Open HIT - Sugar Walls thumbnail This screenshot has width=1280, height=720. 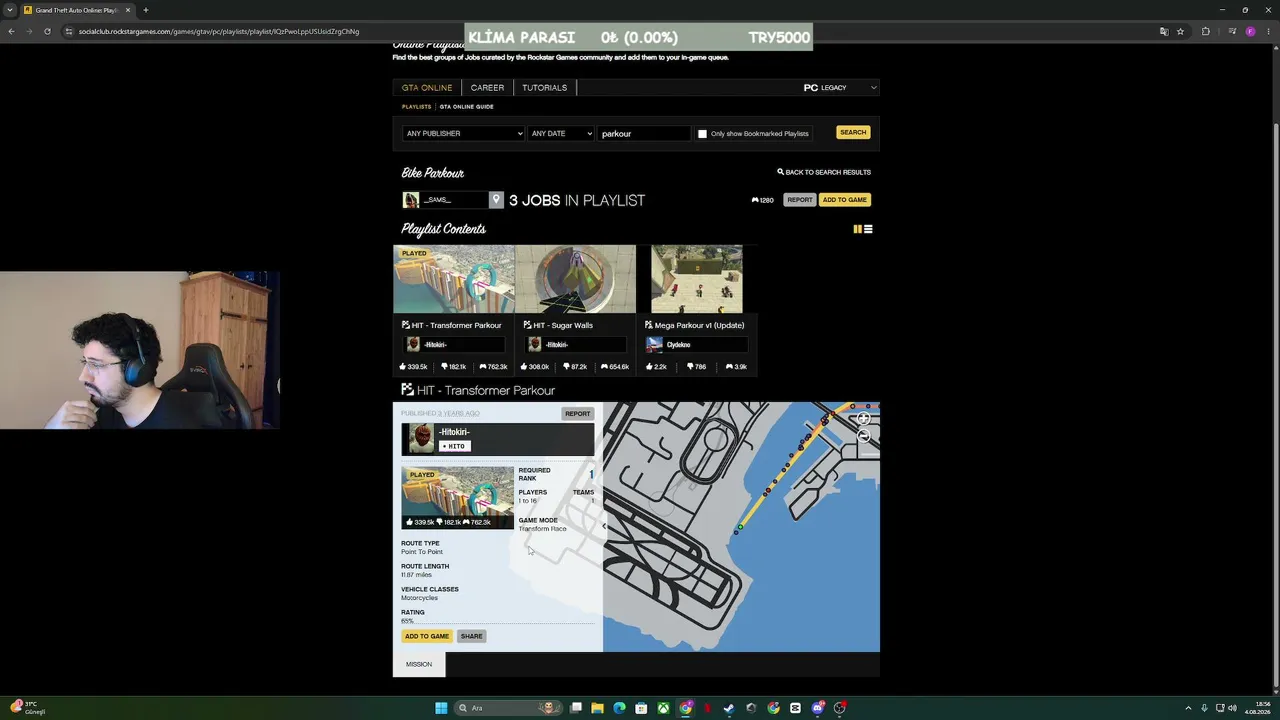tap(575, 279)
